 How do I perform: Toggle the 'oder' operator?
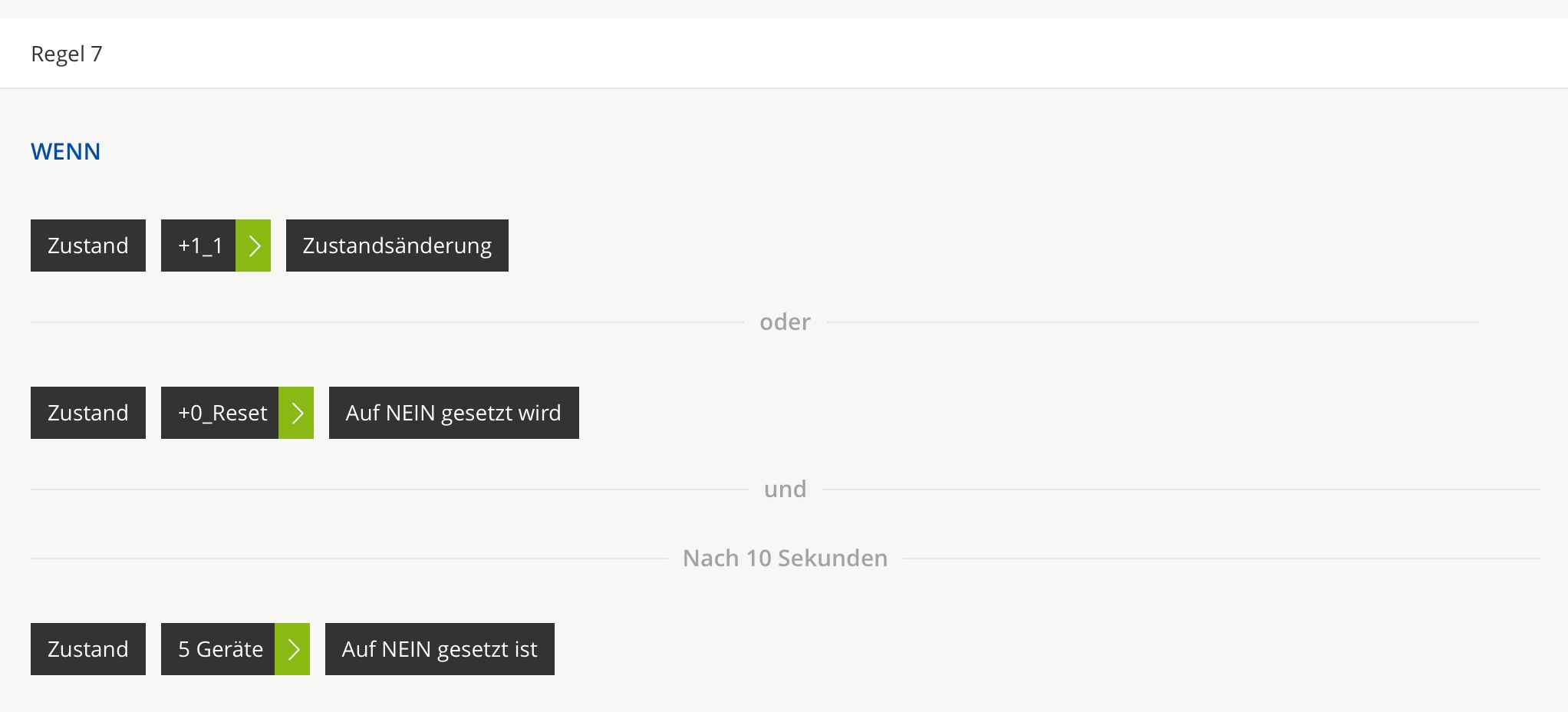[785, 322]
